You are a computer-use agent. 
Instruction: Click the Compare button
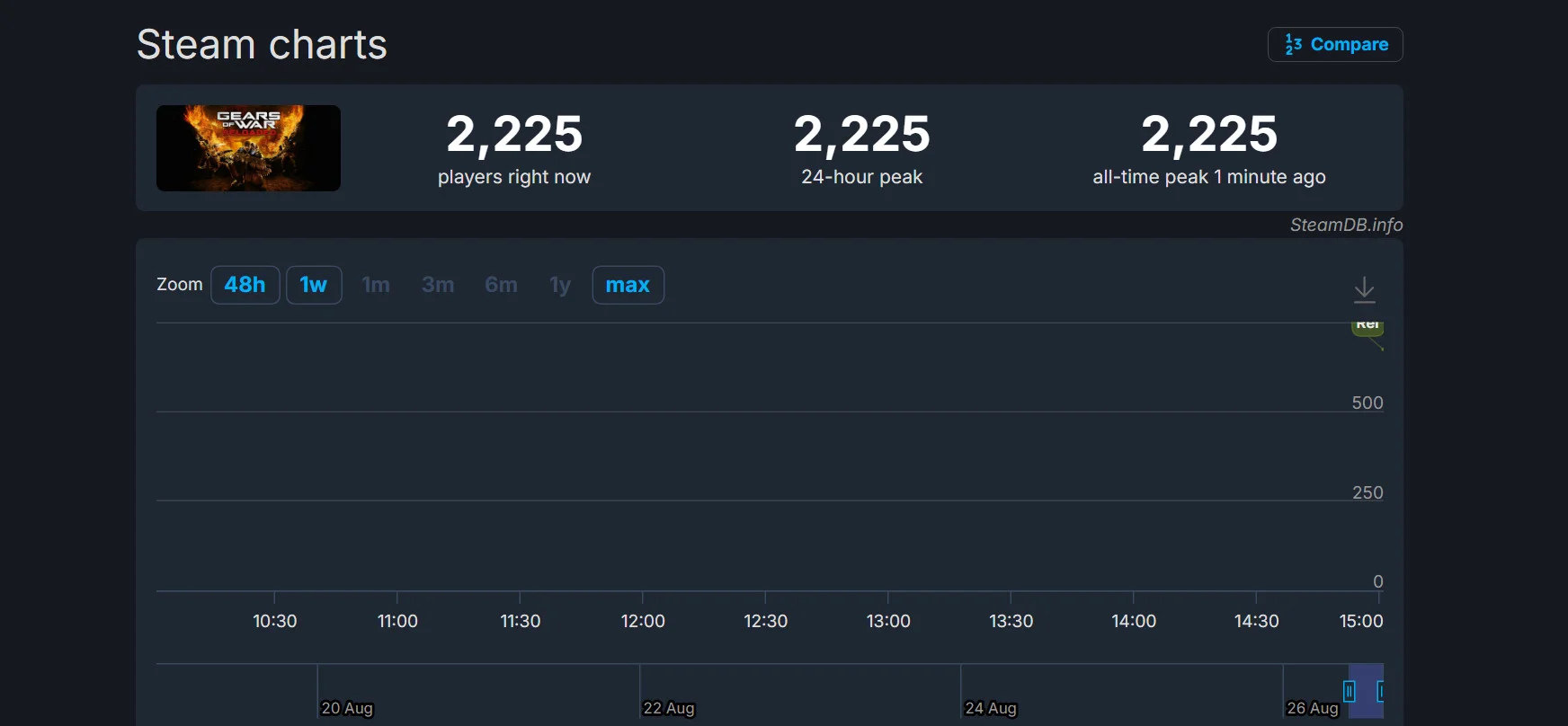tap(1335, 44)
